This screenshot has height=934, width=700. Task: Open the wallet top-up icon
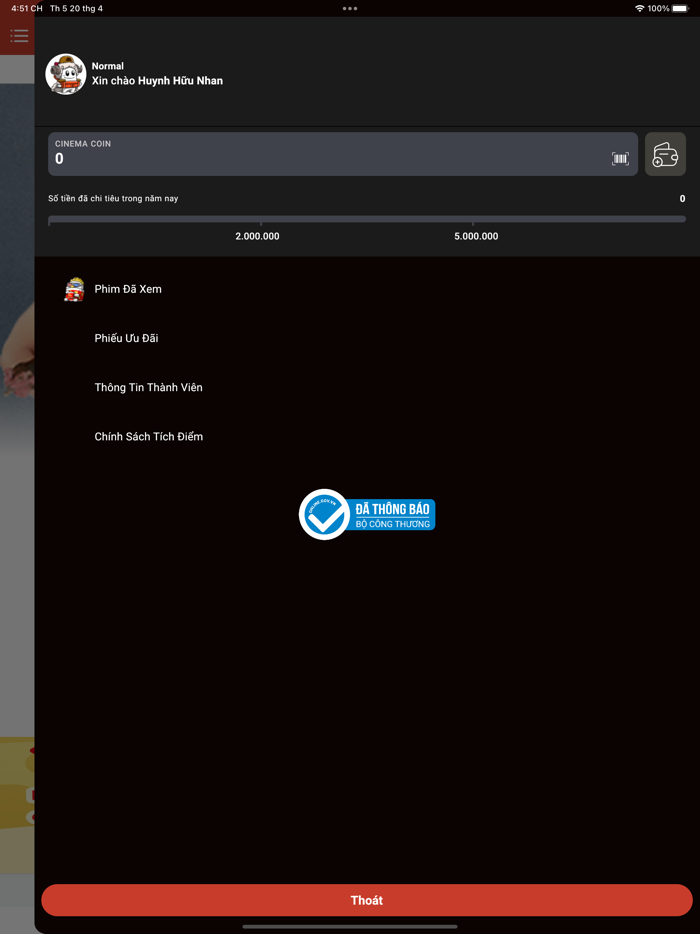(665, 154)
